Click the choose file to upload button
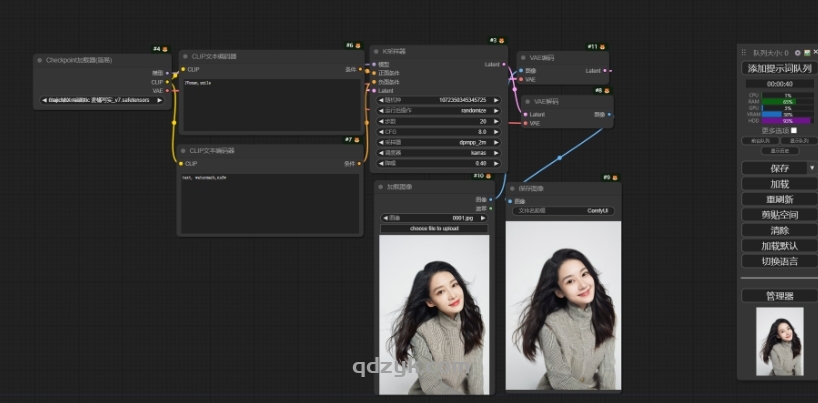 [x=434, y=228]
